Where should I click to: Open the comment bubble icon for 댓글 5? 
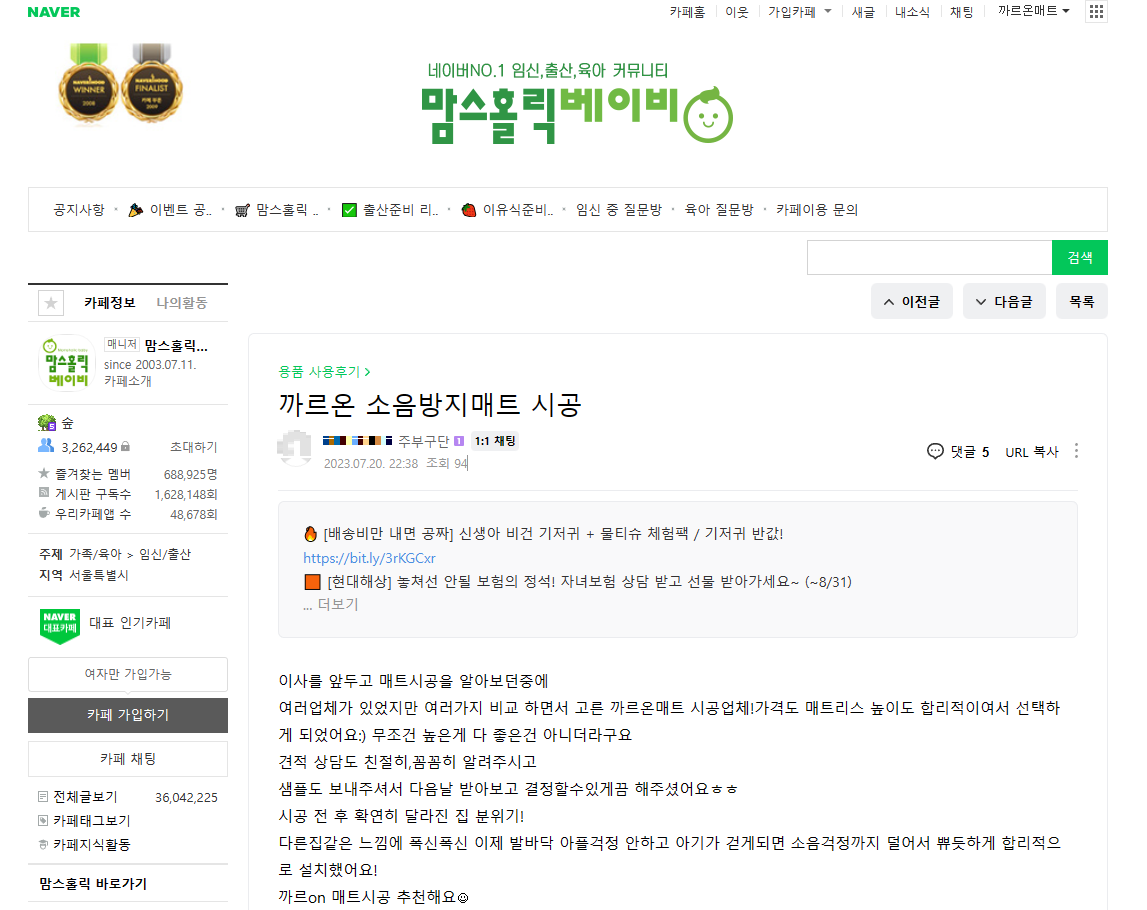935,451
